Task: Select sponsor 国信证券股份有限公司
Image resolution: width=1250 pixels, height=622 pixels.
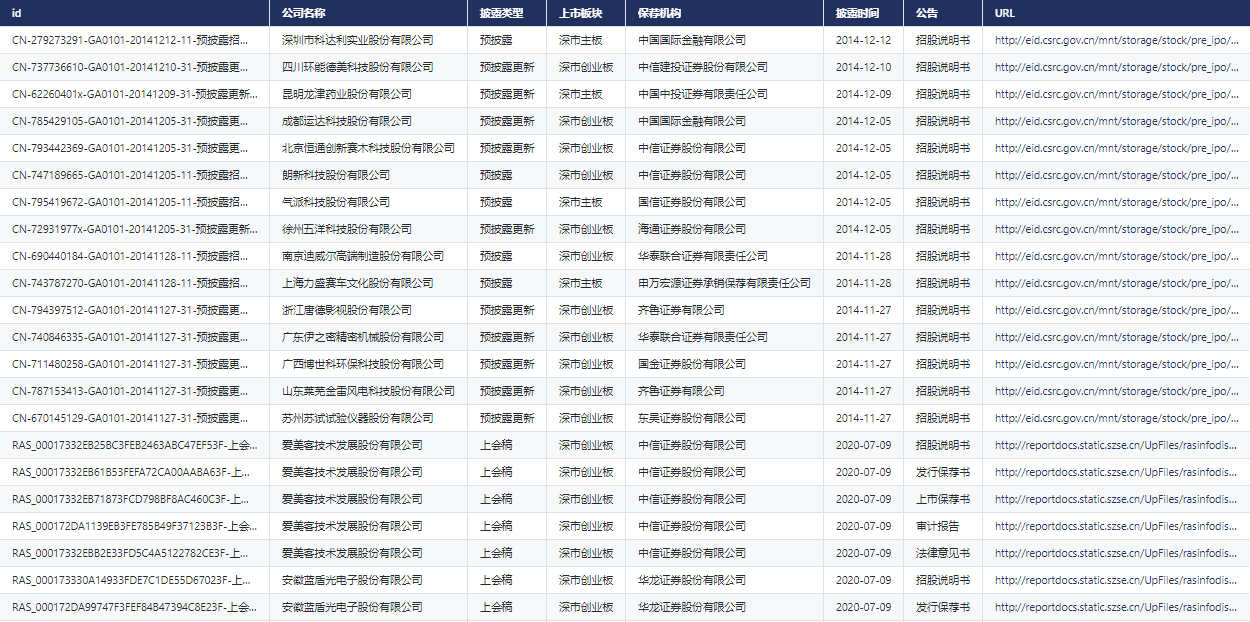Action: pos(692,202)
